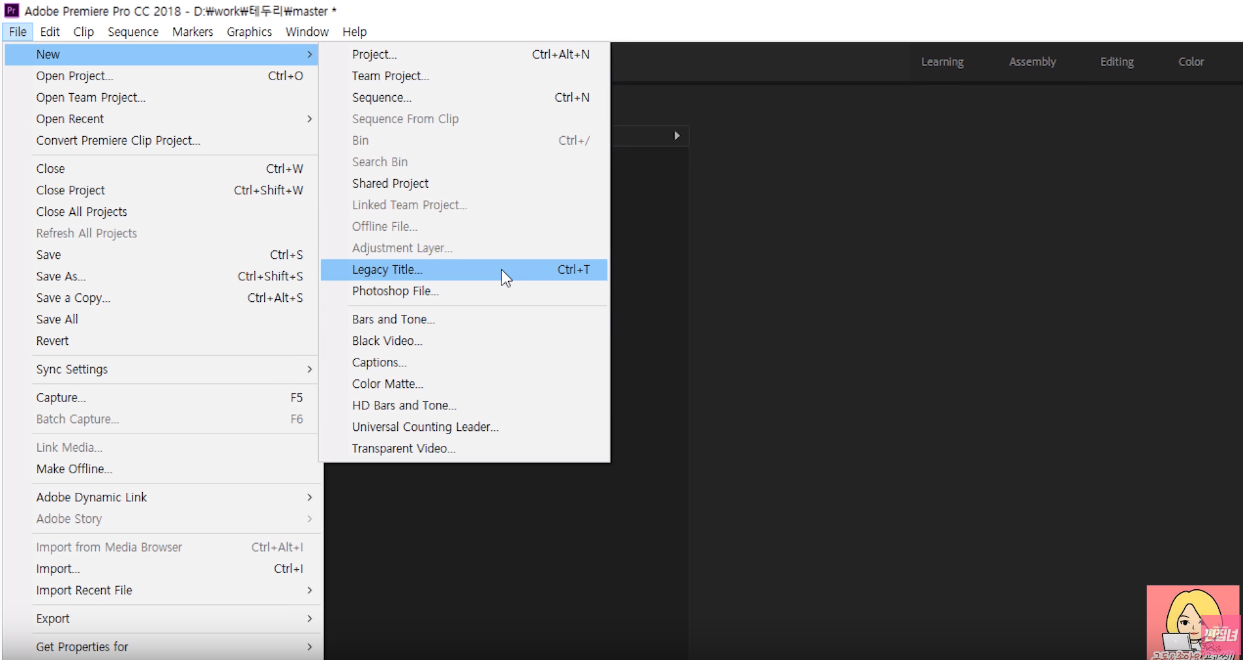Choose Import... with Ctrl+I

coord(161,569)
